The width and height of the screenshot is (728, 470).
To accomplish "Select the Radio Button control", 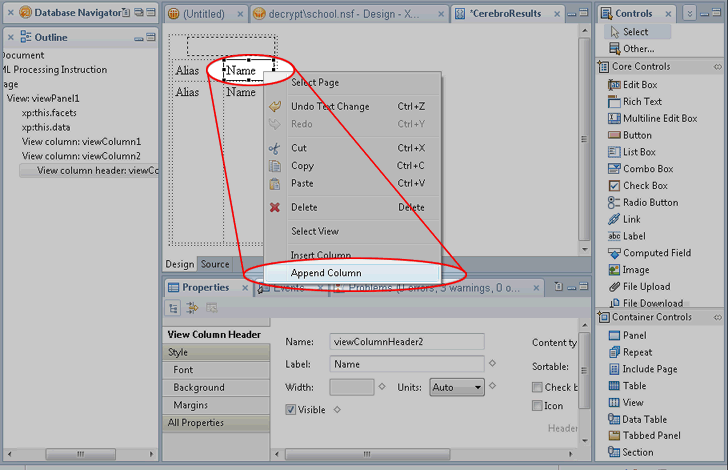I will [x=643, y=202].
